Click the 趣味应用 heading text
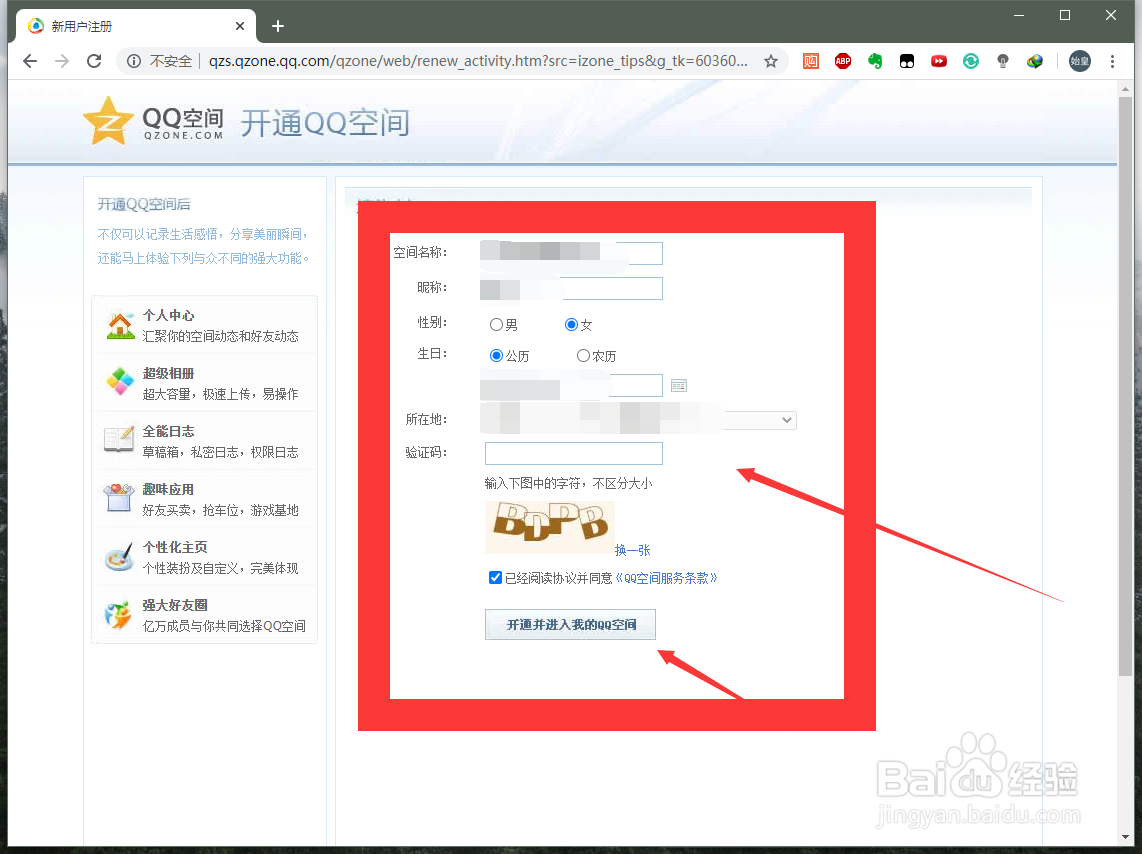This screenshot has width=1142, height=854. tap(168, 489)
